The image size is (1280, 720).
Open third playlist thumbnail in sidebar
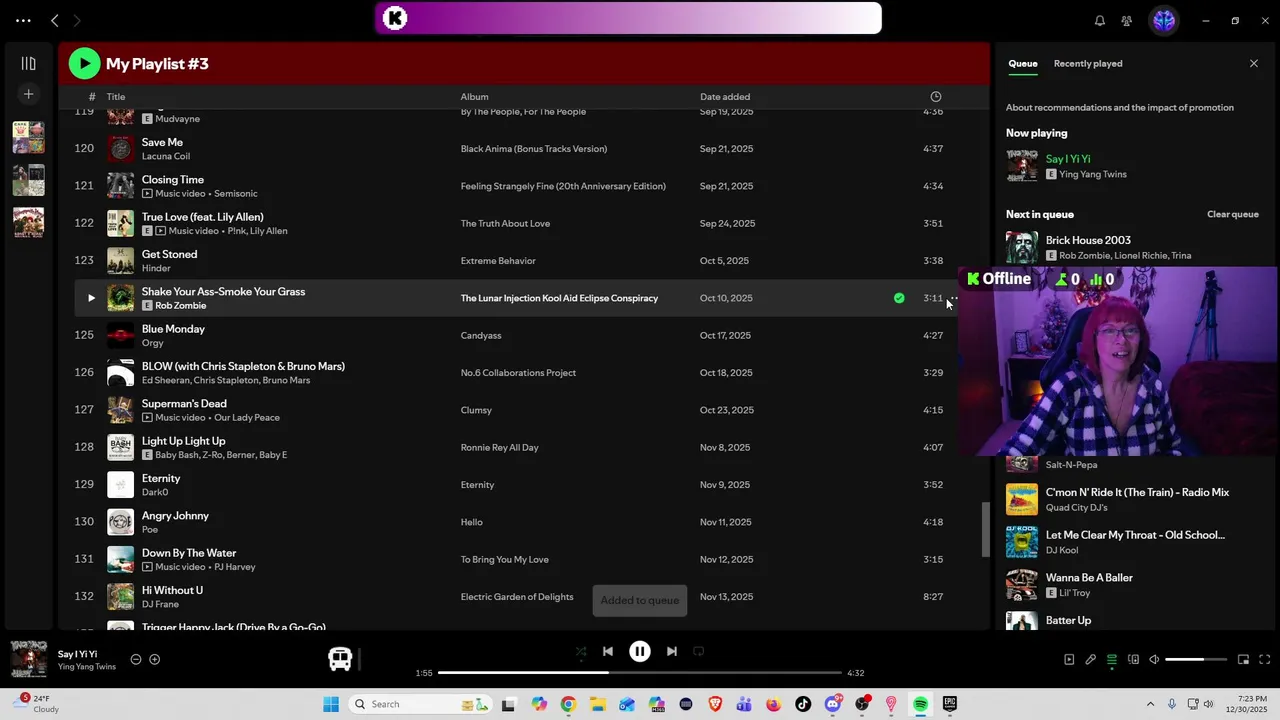click(28, 222)
